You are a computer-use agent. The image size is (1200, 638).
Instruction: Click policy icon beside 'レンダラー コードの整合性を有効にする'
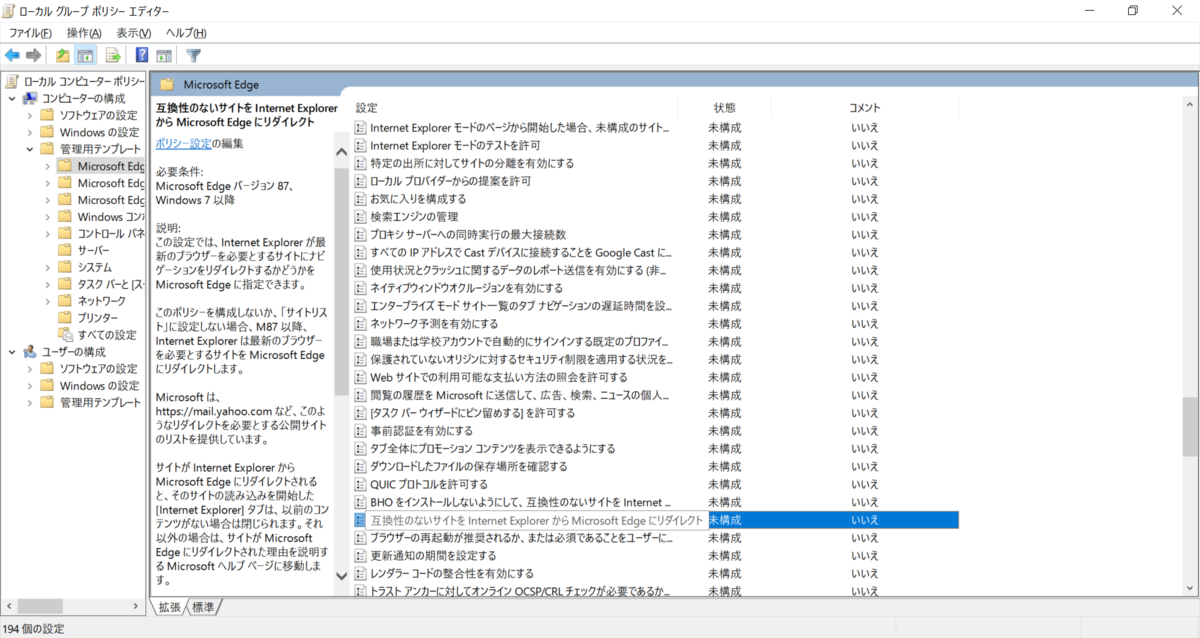(361, 573)
